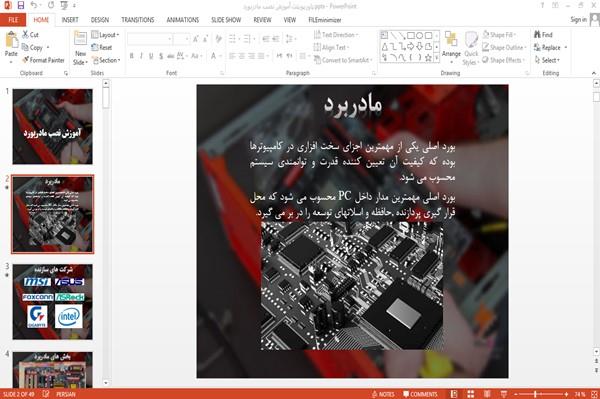Click the Save icon in Quick Access Toolbar
The width and height of the screenshot is (600, 399).
pyautogui.click(x=21, y=5)
